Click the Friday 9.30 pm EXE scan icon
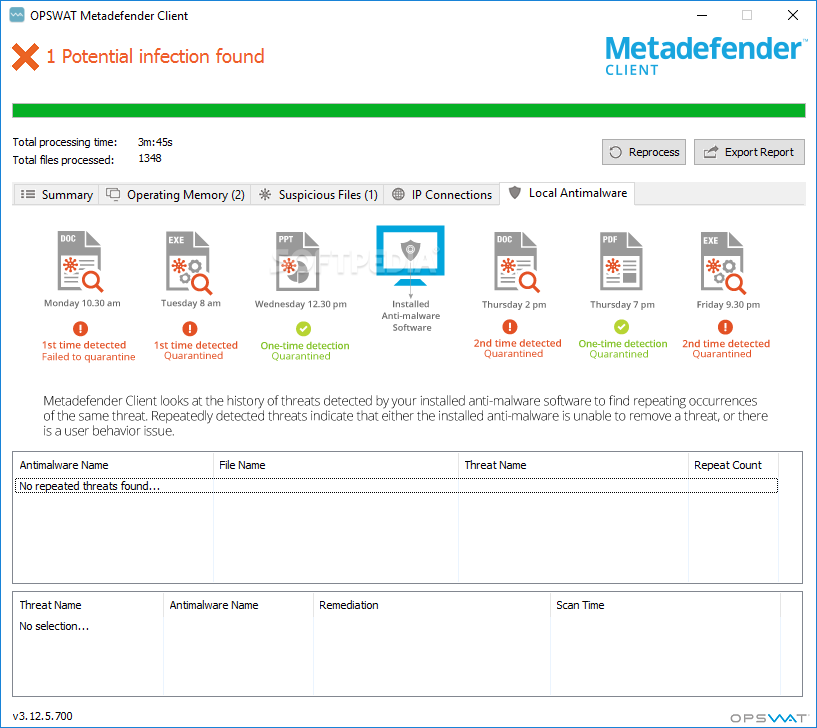817x728 pixels. click(723, 263)
